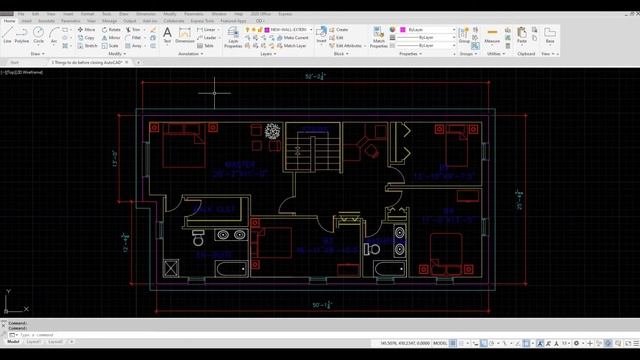
Task: Click the Leader tool
Action: click(207, 38)
